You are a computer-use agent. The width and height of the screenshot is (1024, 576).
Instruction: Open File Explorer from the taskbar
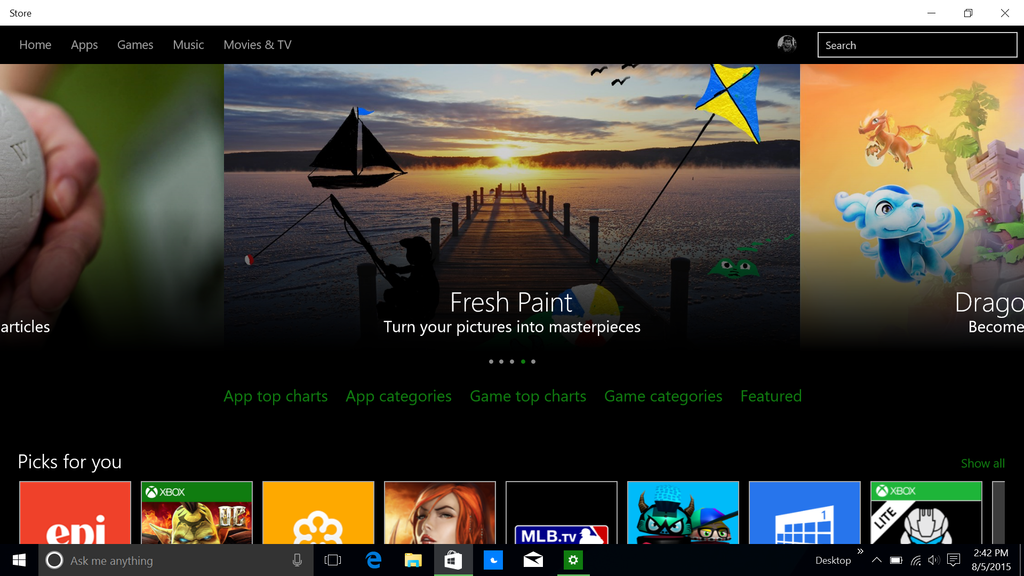pyautogui.click(x=413, y=560)
